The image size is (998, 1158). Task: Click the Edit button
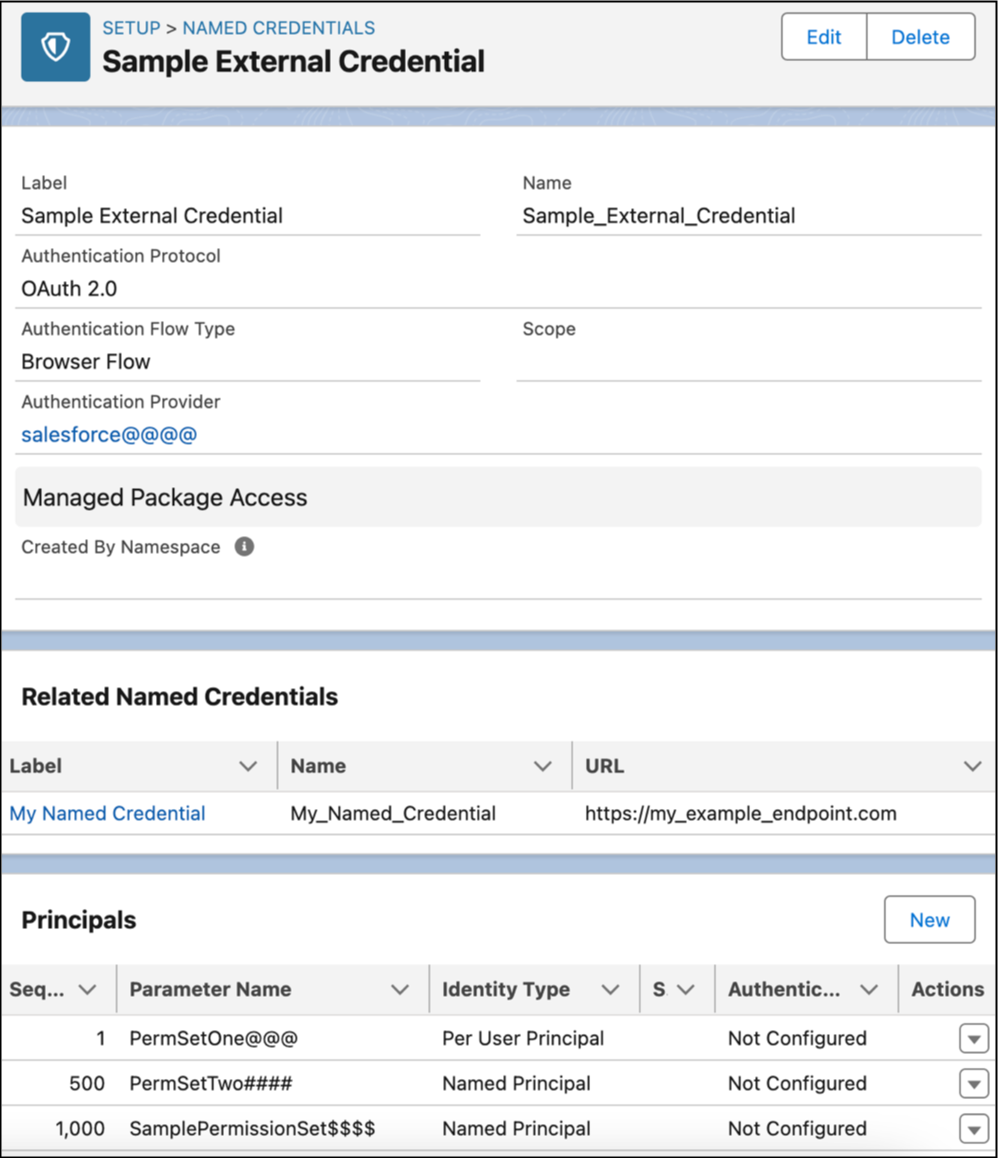pyautogui.click(x=823, y=37)
